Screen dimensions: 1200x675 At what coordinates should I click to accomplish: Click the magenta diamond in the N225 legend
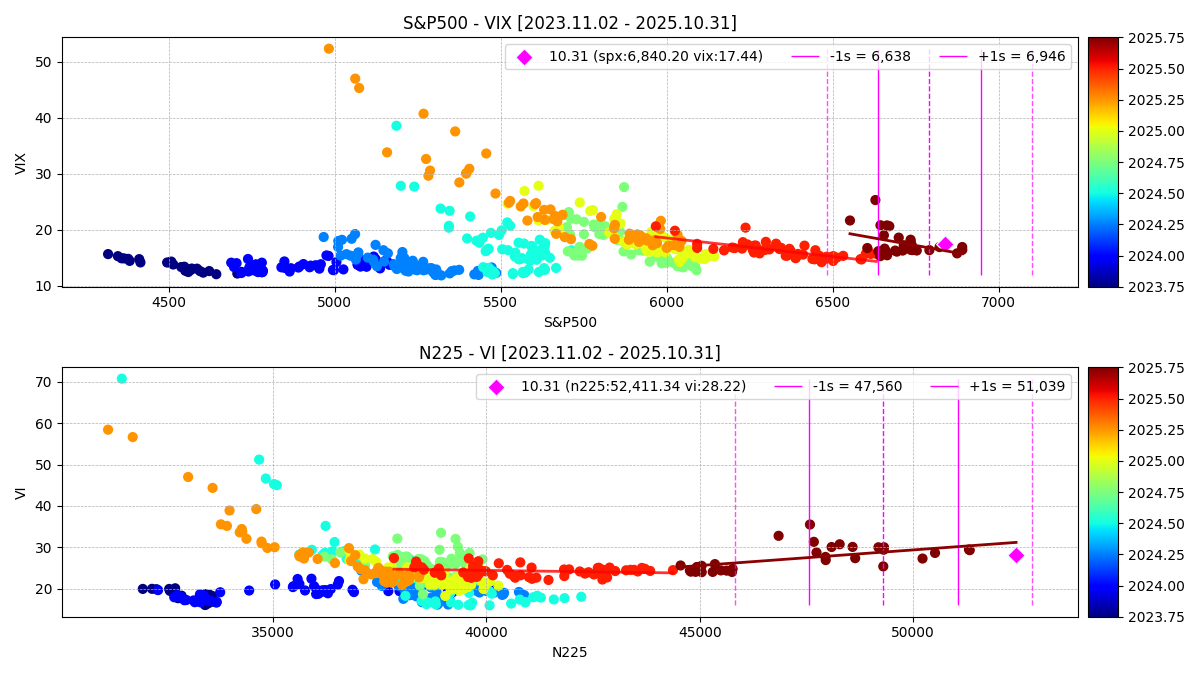[x=496, y=387]
